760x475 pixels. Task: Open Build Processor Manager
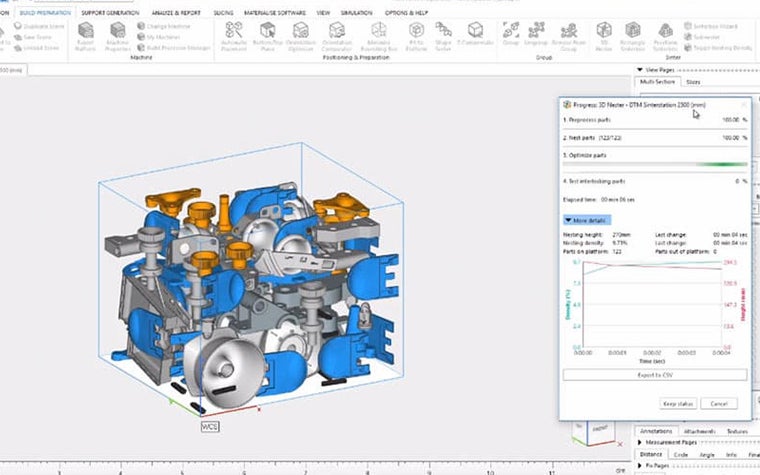pos(174,48)
